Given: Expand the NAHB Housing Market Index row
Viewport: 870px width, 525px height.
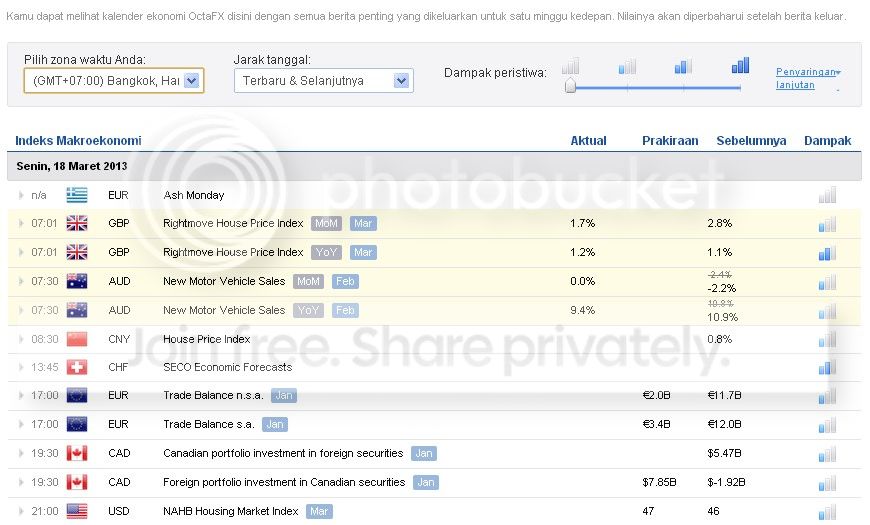Looking at the screenshot, I should (21, 511).
